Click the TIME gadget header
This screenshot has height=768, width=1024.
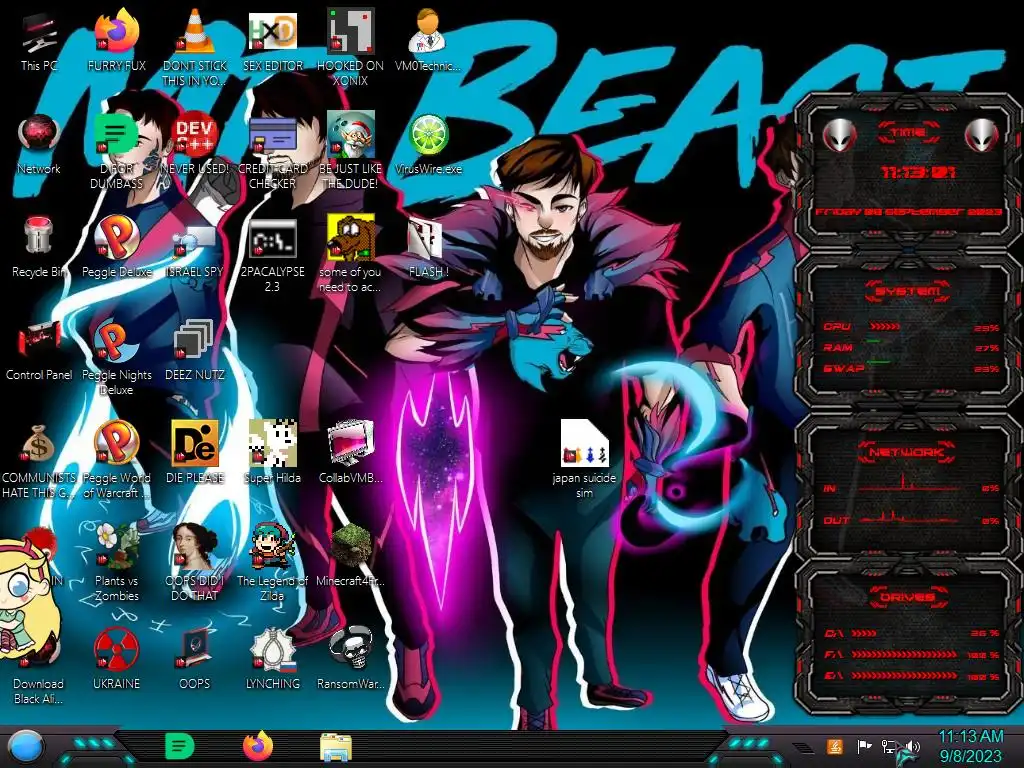coord(908,133)
